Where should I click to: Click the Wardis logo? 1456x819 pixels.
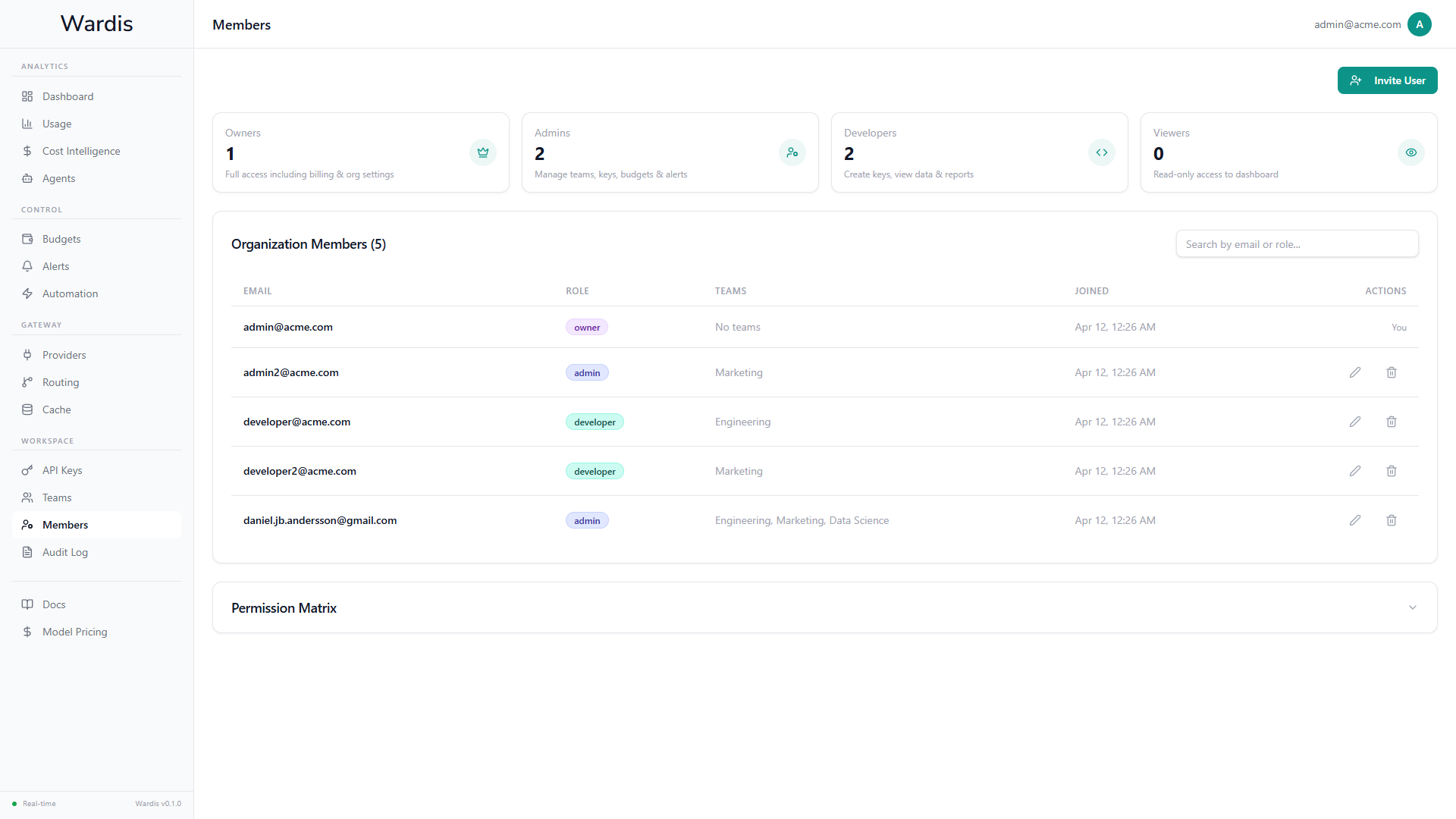pos(96,24)
